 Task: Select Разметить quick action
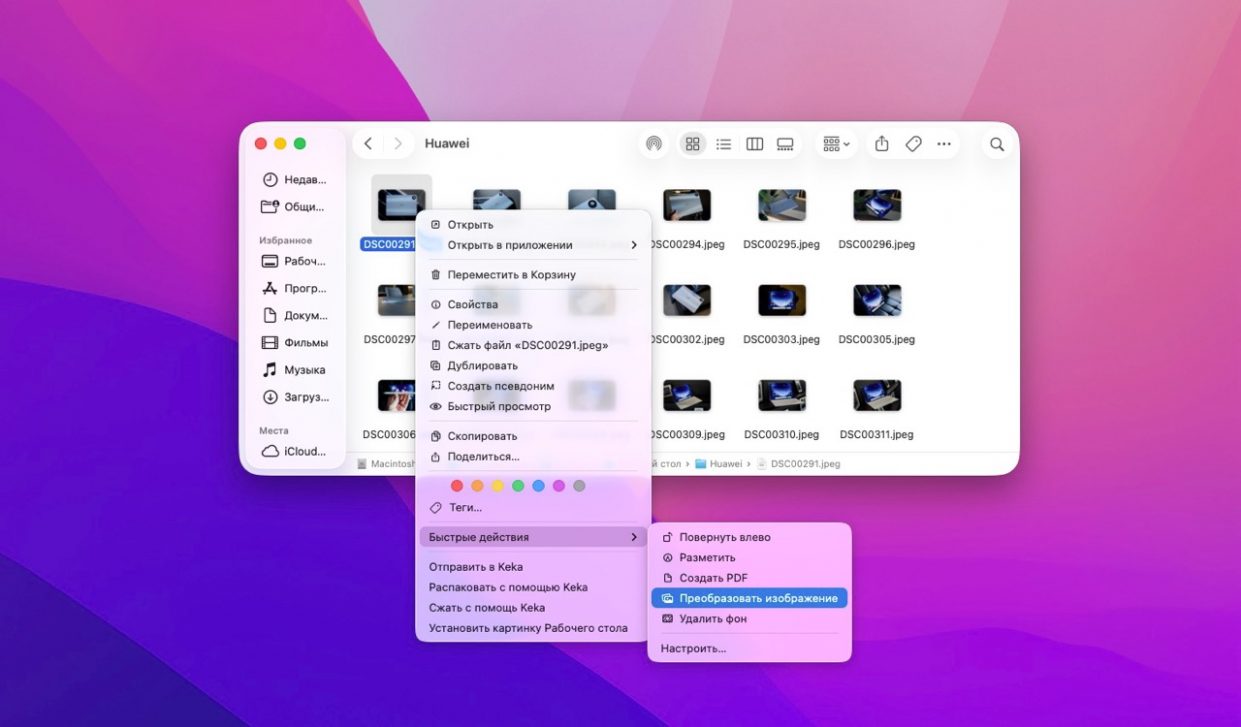coord(749,558)
